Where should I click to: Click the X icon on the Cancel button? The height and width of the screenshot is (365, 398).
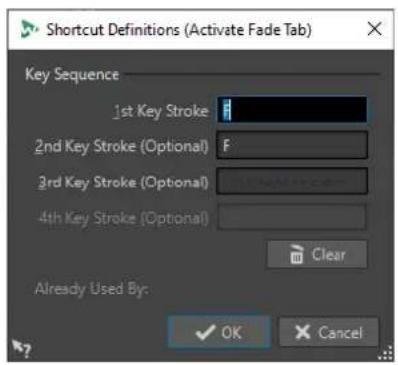(x=303, y=332)
